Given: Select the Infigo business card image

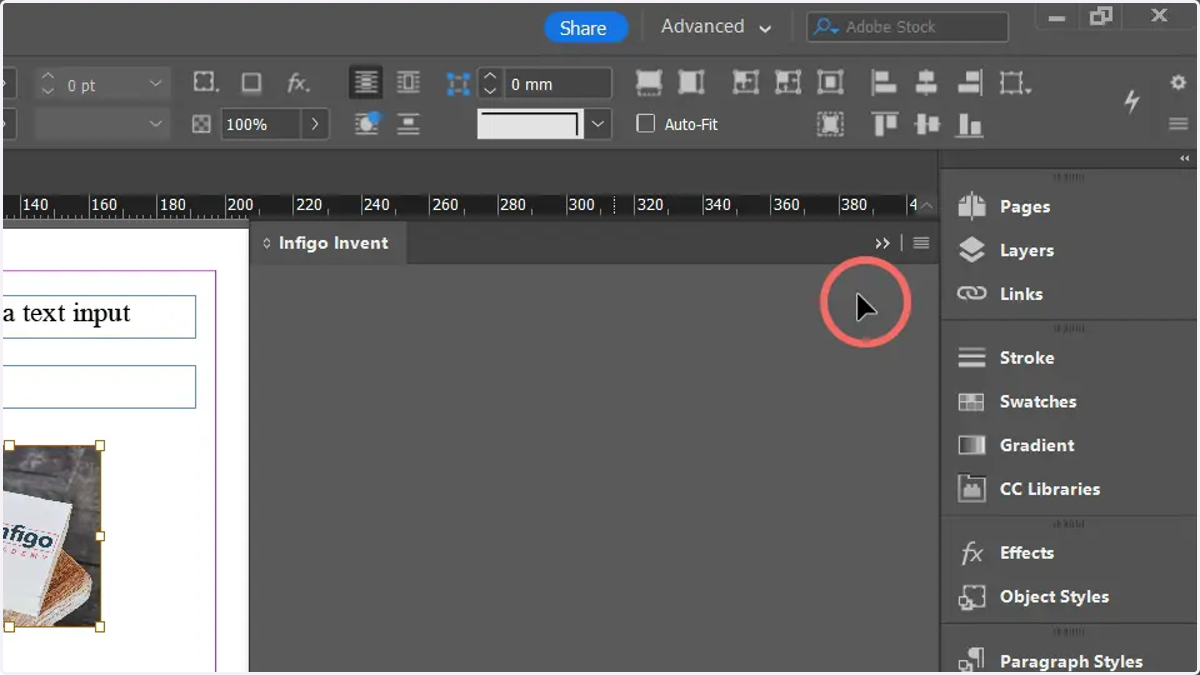Looking at the screenshot, I should coord(51,536).
